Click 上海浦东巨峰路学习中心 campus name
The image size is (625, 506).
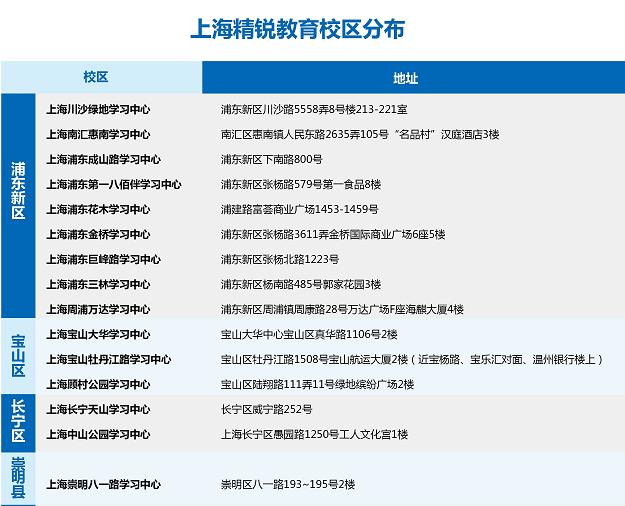[x=103, y=260]
